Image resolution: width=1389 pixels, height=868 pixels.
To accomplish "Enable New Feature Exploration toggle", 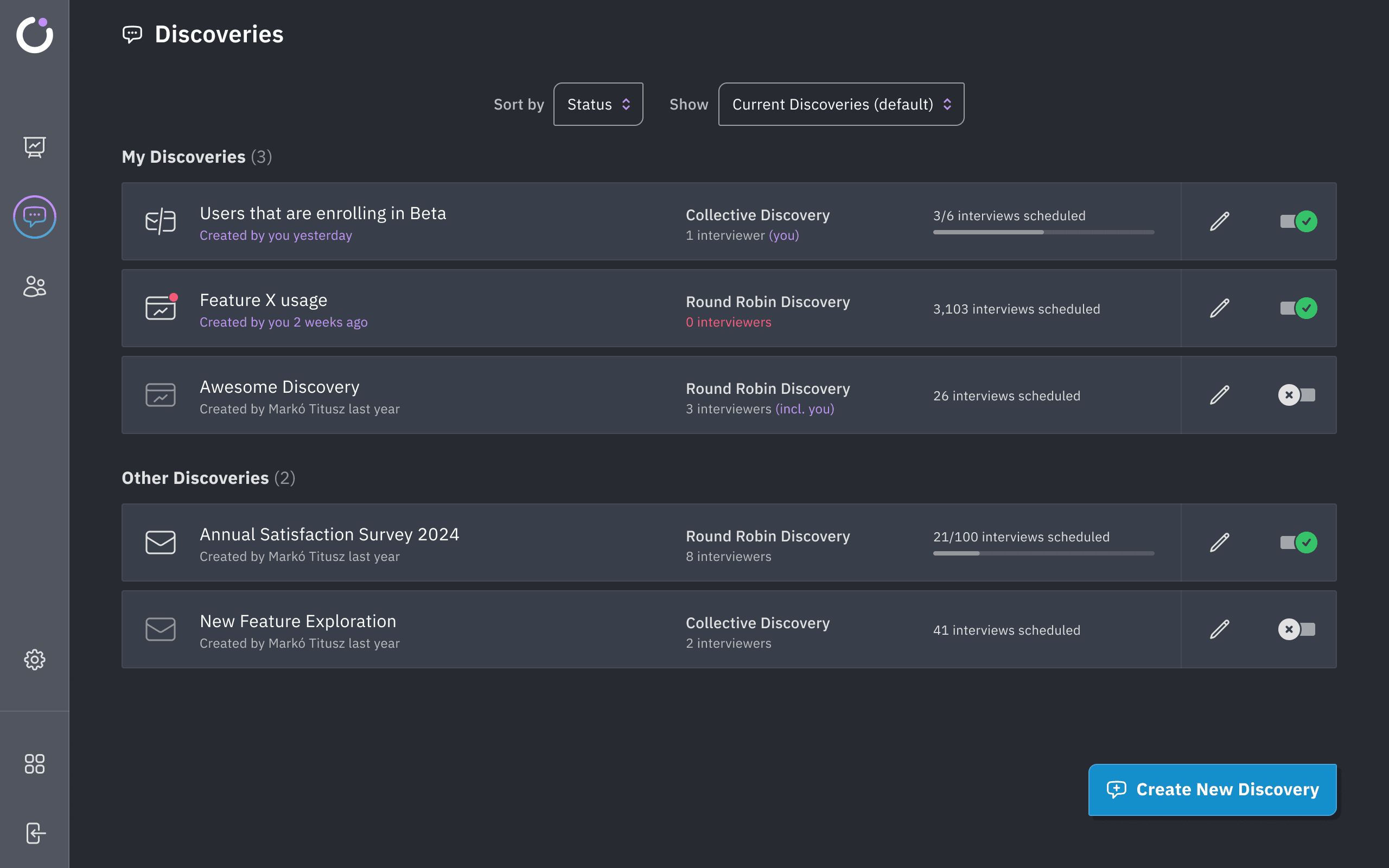I will click(1297, 629).
